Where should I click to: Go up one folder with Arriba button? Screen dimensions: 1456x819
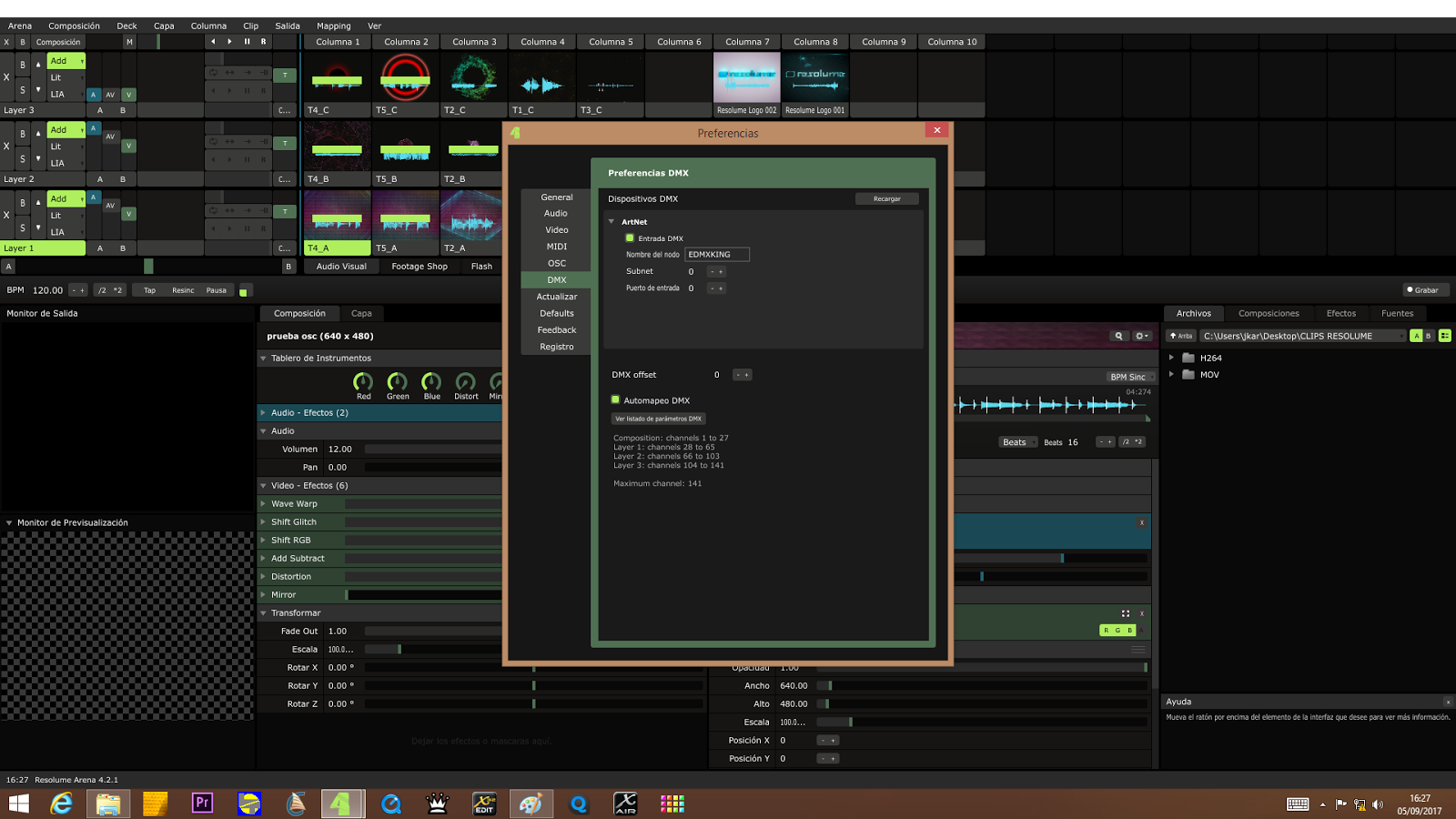(1181, 336)
